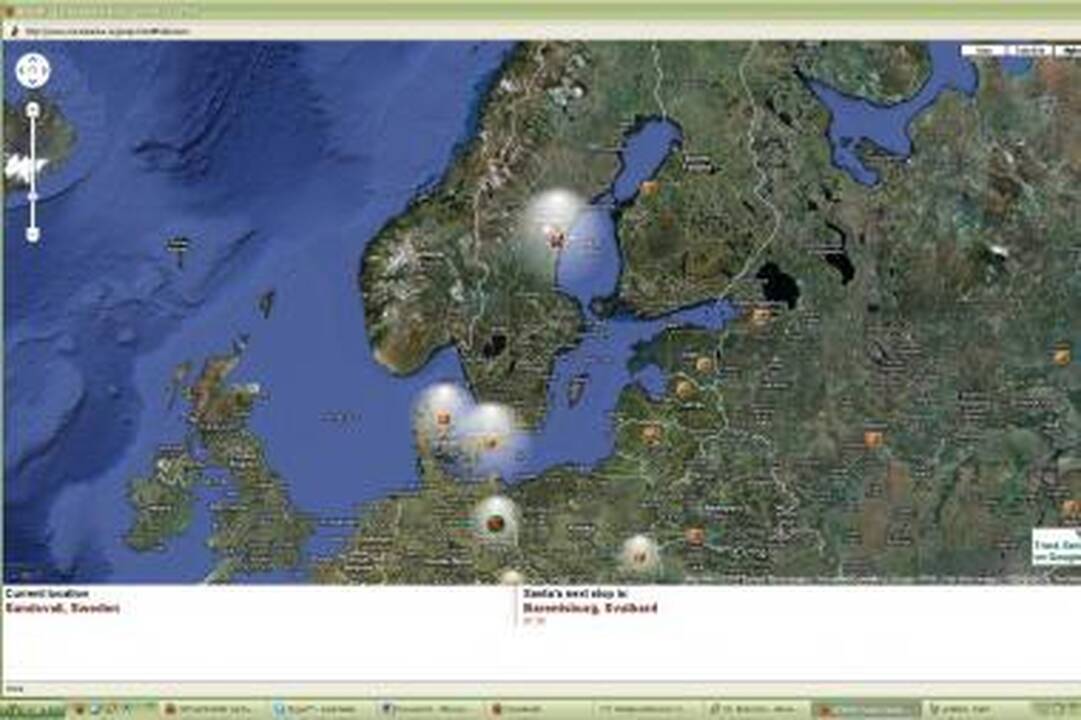Screen dimensions: 1081x720
Task: Switch to the highlighted active taskbar window
Action: point(866,710)
